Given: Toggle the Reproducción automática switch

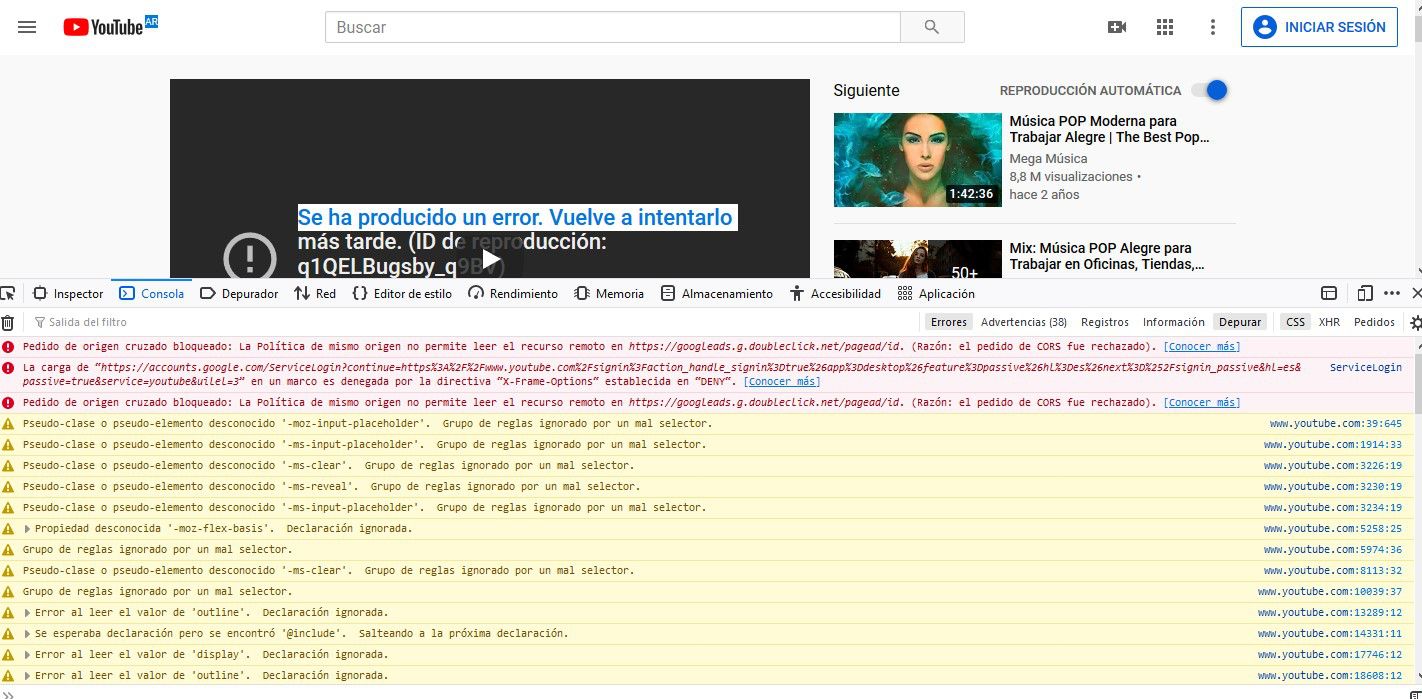Looking at the screenshot, I should [x=1209, y=90].
